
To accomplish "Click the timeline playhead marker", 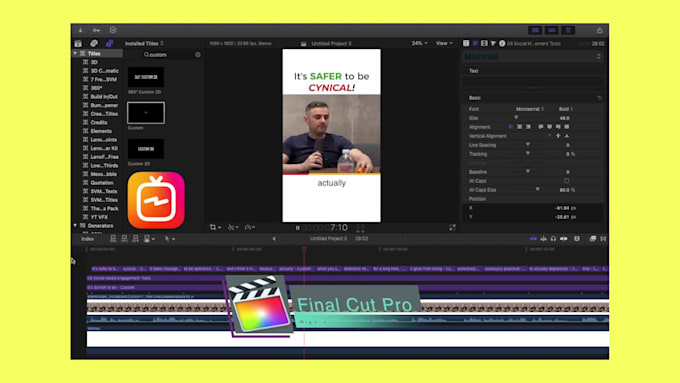I will (304, 249).
